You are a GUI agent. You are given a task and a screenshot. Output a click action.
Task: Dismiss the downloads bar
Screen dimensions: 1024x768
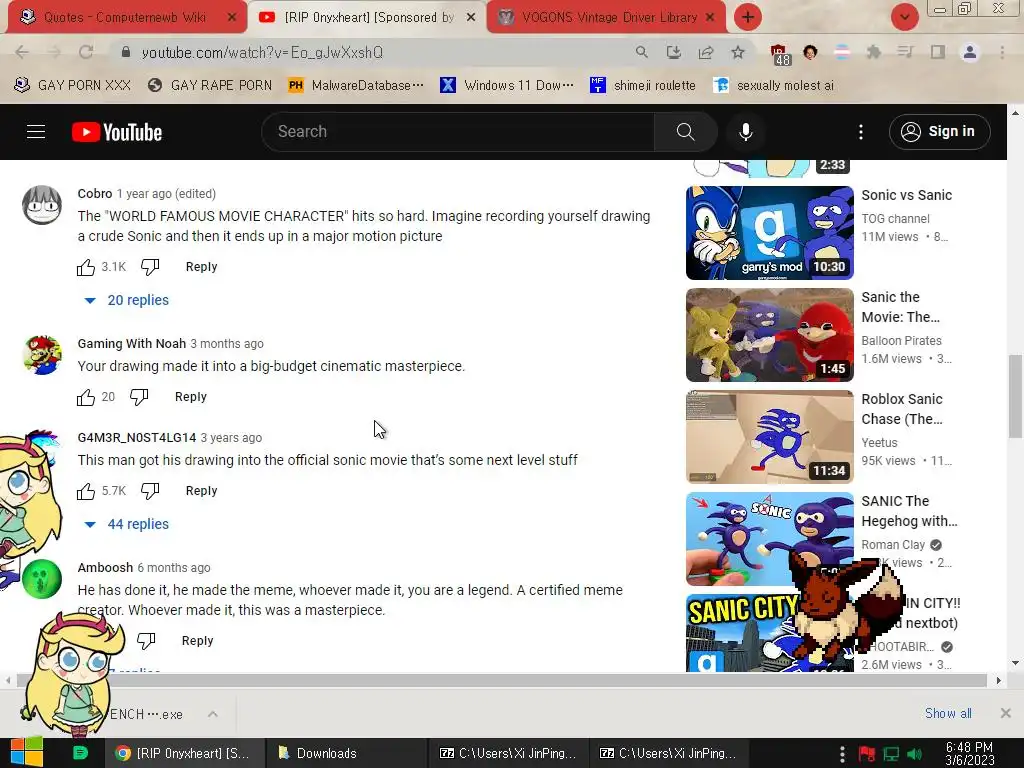click(x=1006, y=713)
